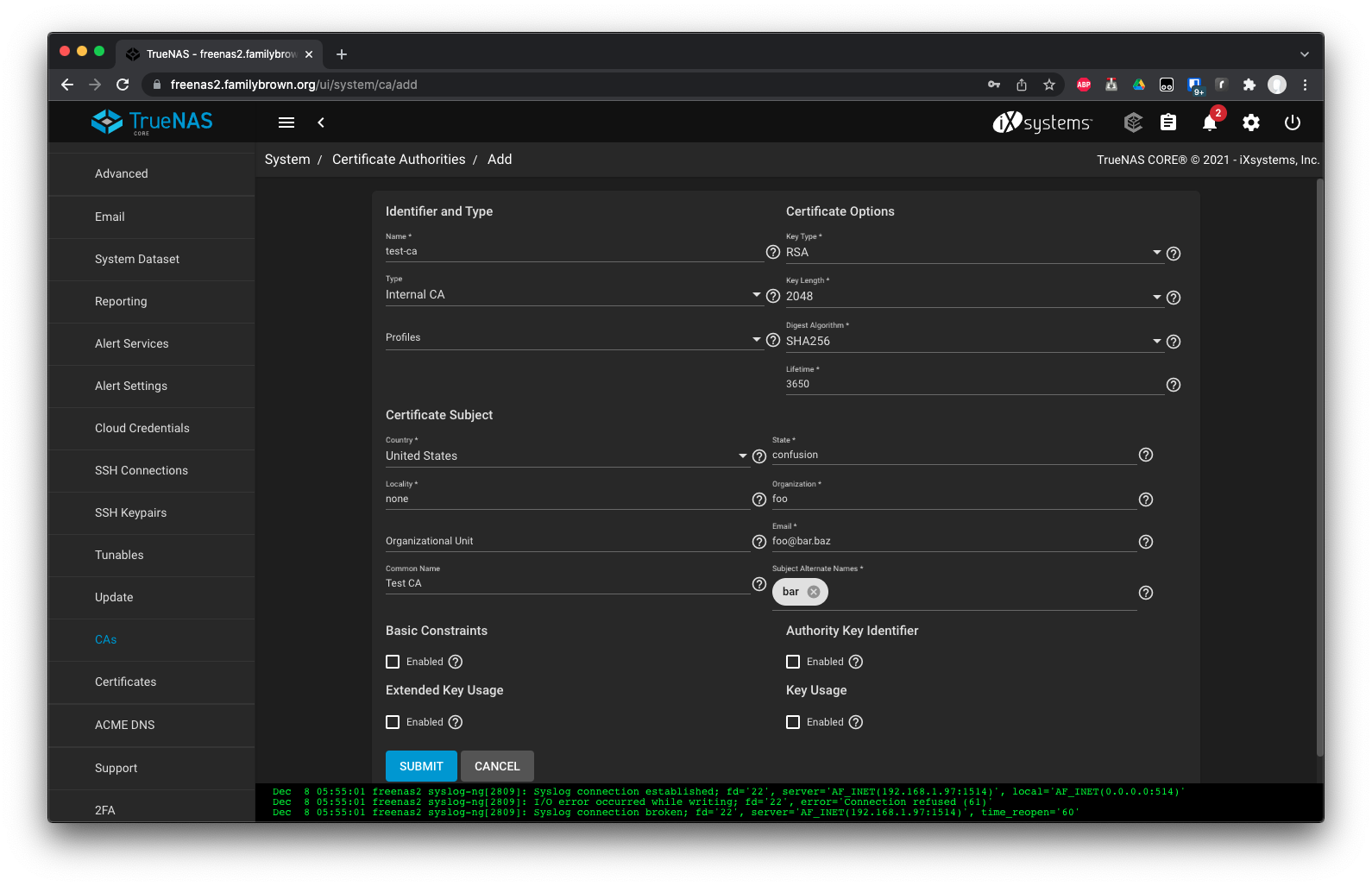Open the settings gear in the header

[x=1251, y=123]
